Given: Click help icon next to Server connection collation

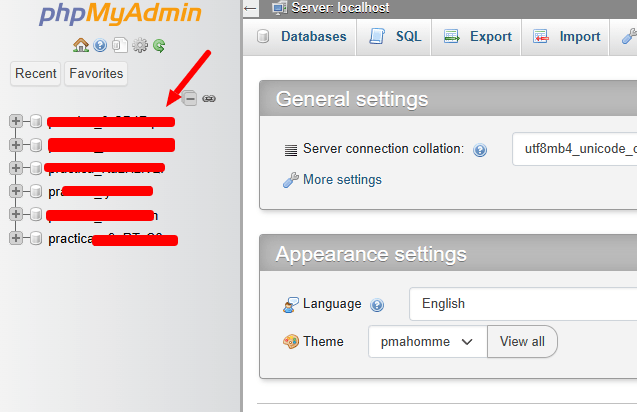Looking at the screenshot, I should [x=480, y=150].
